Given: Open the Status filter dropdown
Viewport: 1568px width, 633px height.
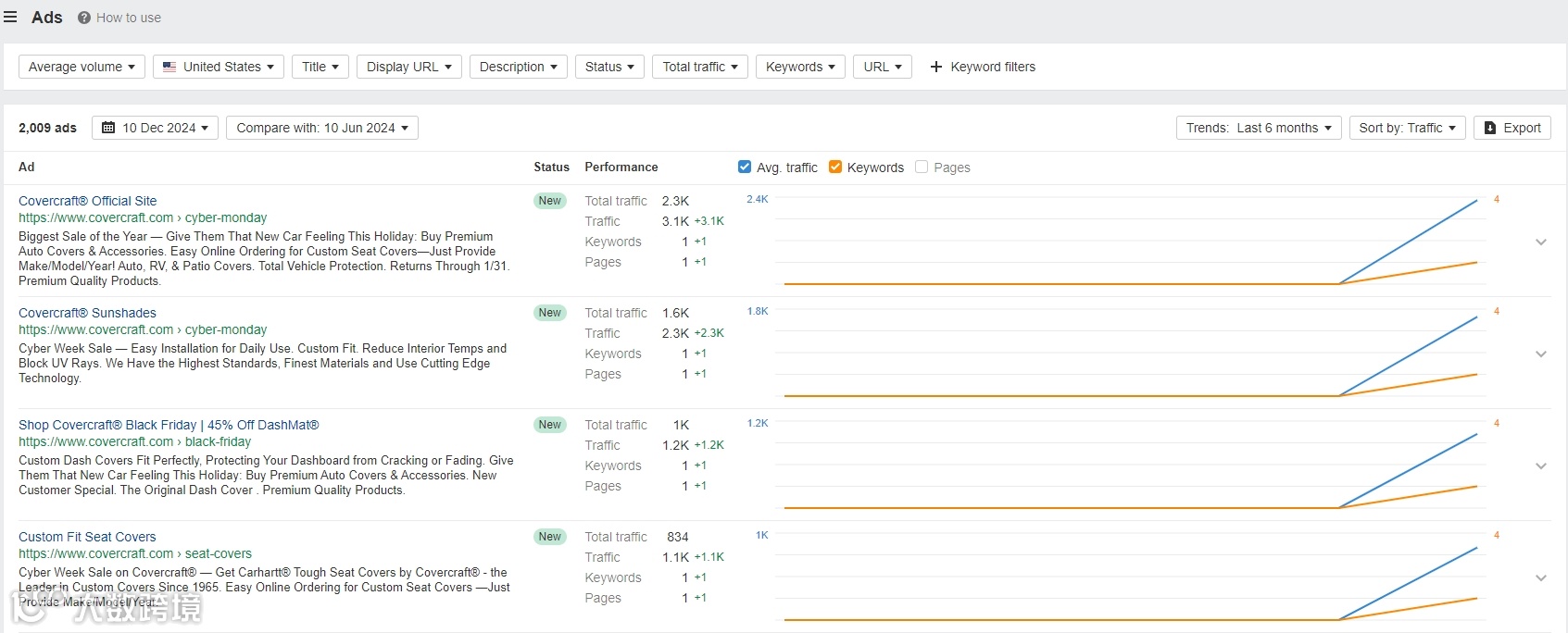Looking at the screenshot, I should (609, 67).
